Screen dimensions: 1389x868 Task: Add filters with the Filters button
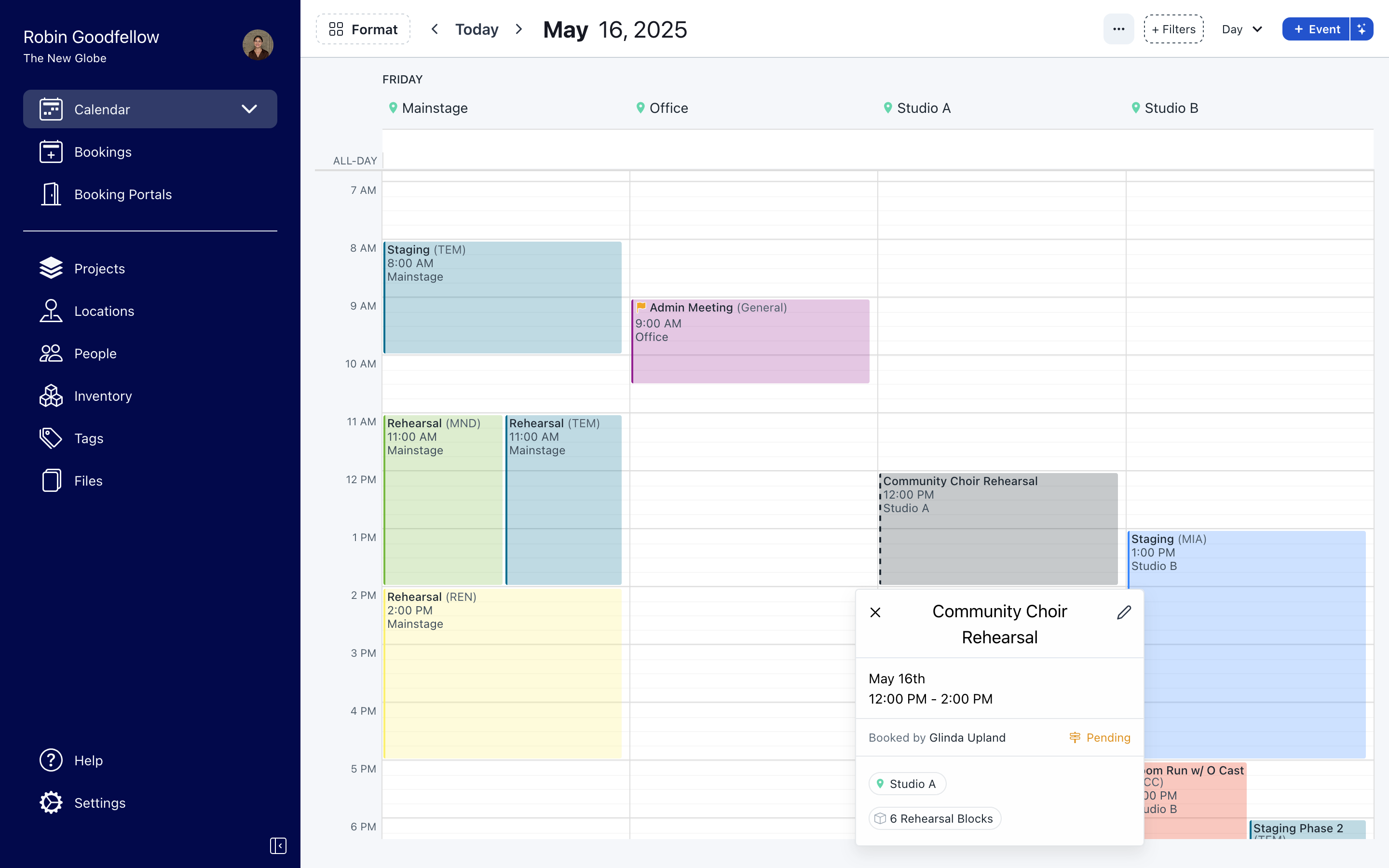(x=1173, y=29)
